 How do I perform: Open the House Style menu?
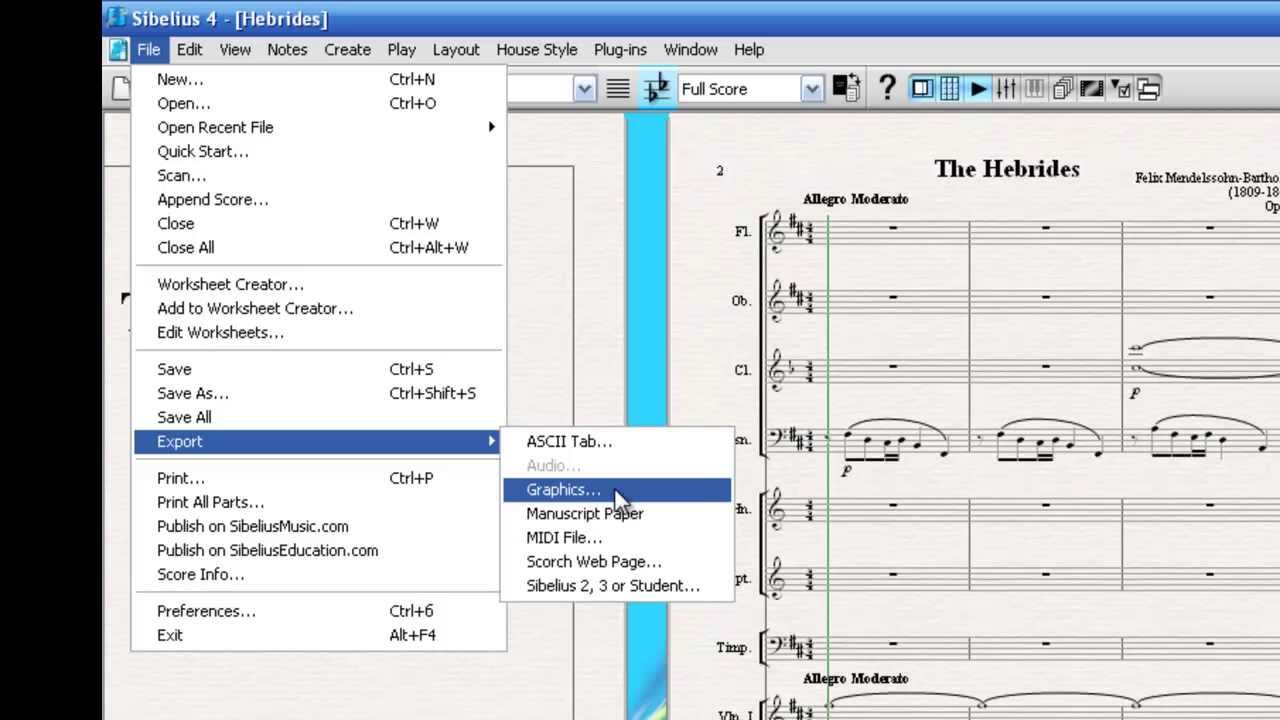(537, 49)
